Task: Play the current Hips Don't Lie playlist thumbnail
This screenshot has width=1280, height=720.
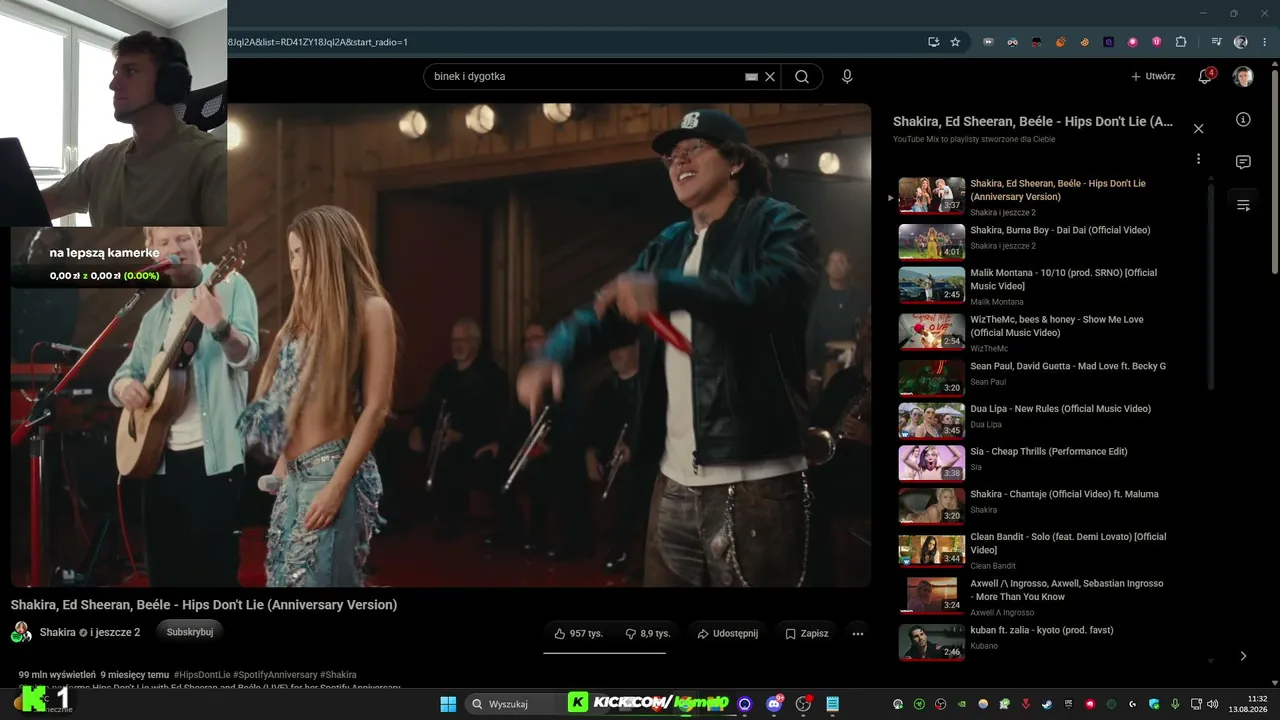Action: point(932,195)
